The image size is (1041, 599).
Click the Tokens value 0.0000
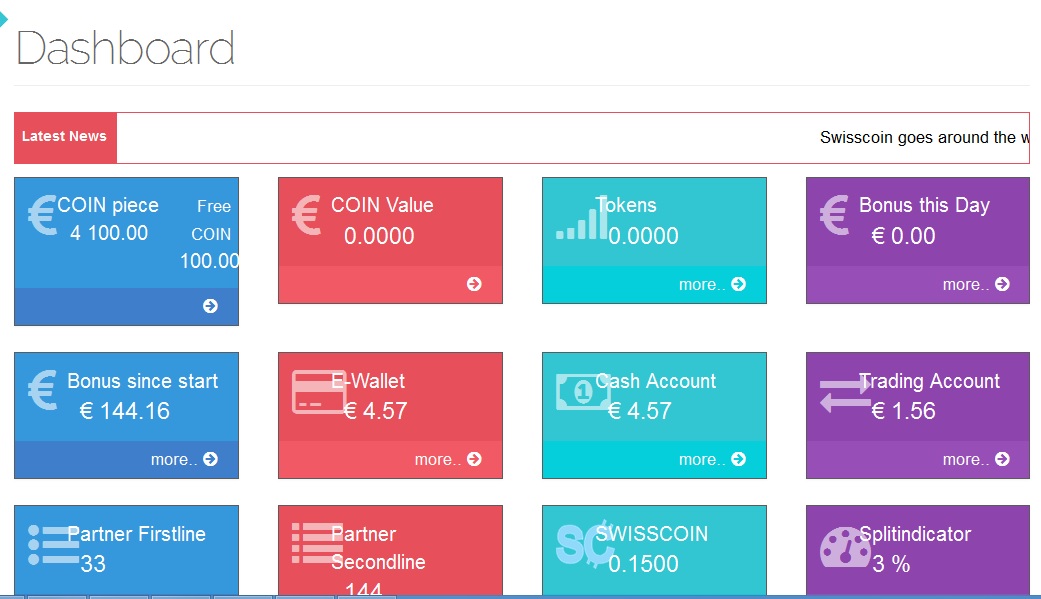pos(643,236)
